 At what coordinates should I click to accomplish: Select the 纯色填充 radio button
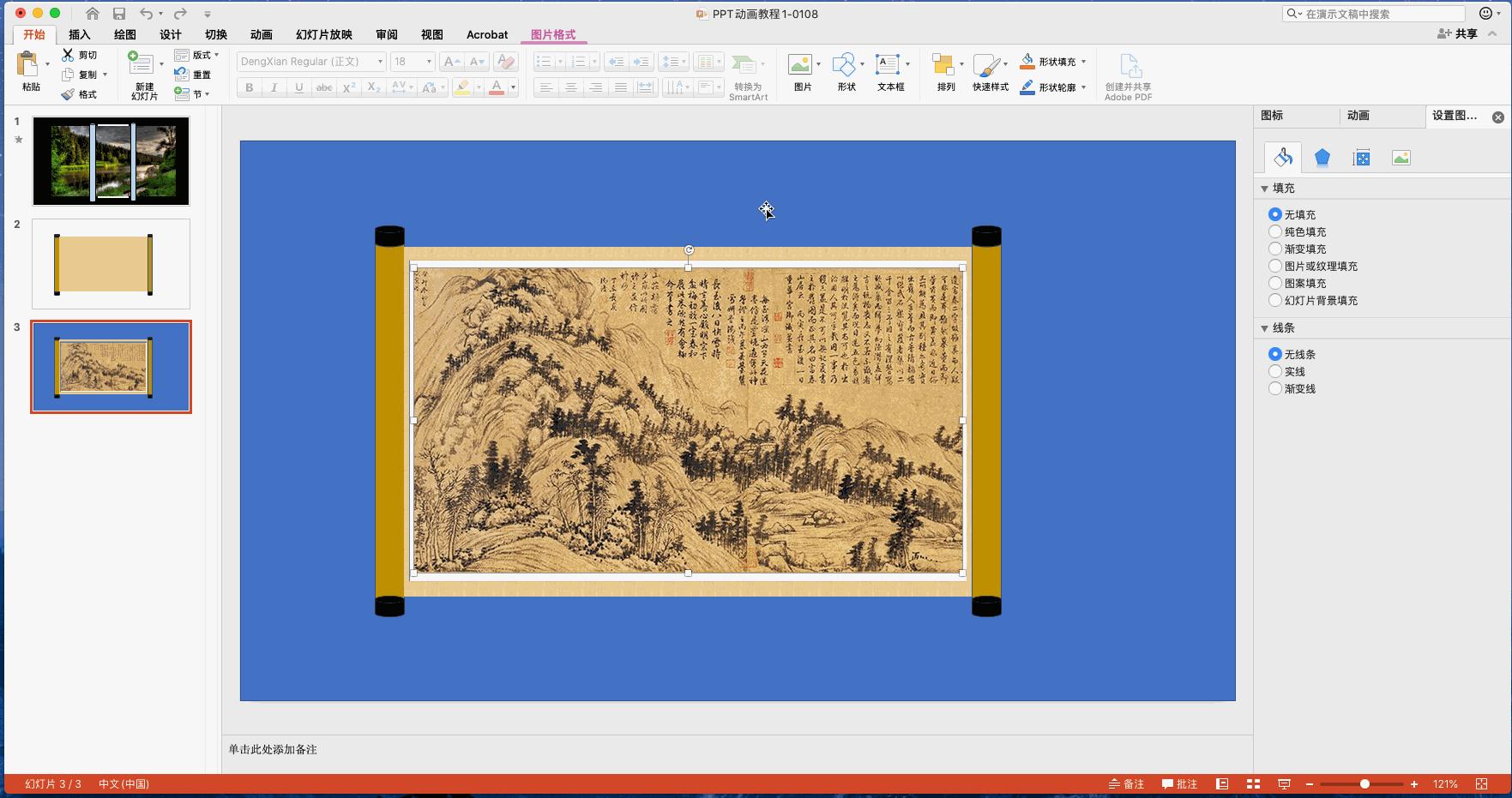coord(1275,231)
